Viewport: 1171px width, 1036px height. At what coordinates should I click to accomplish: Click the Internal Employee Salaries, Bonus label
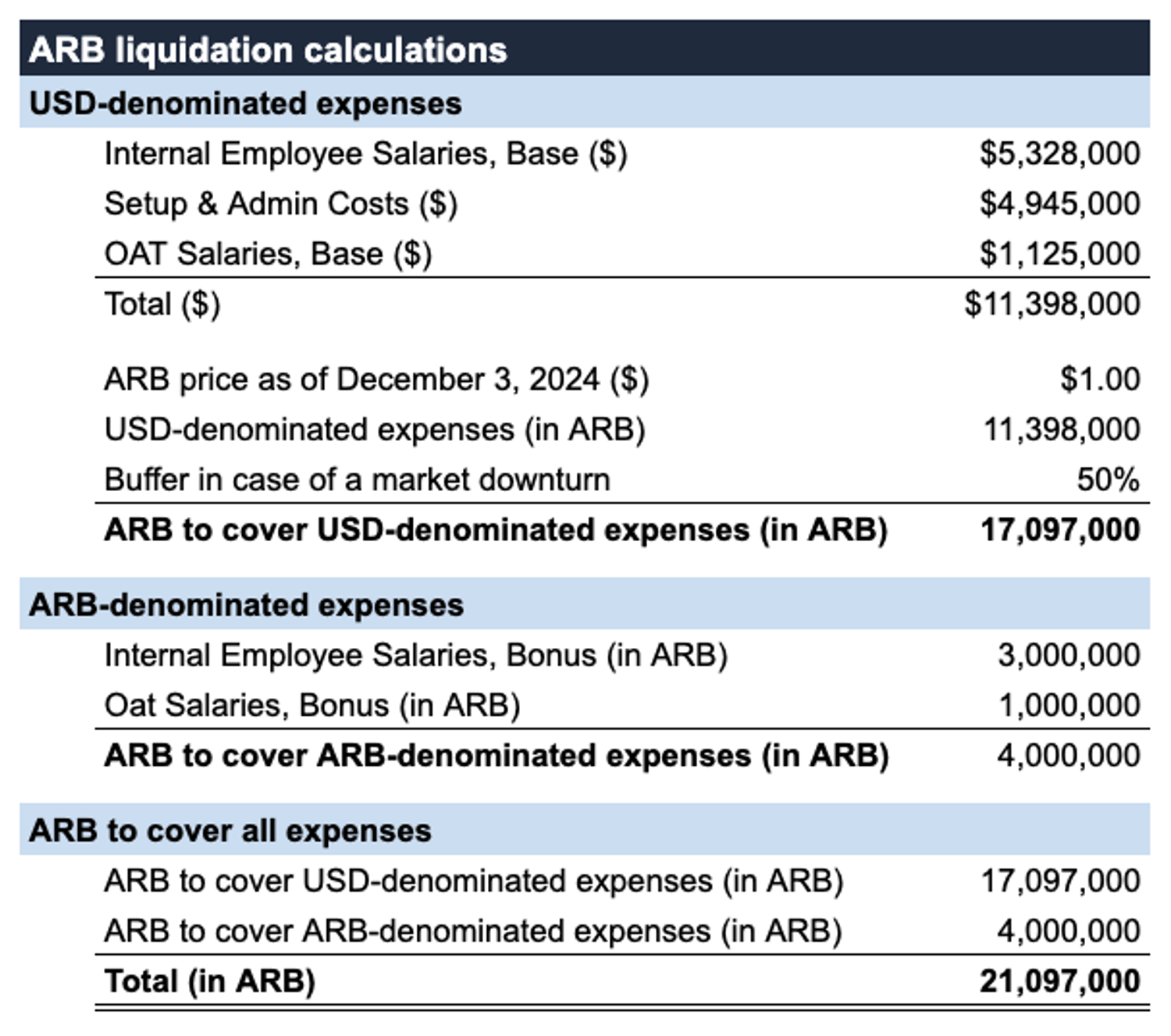tap(415, 655)
